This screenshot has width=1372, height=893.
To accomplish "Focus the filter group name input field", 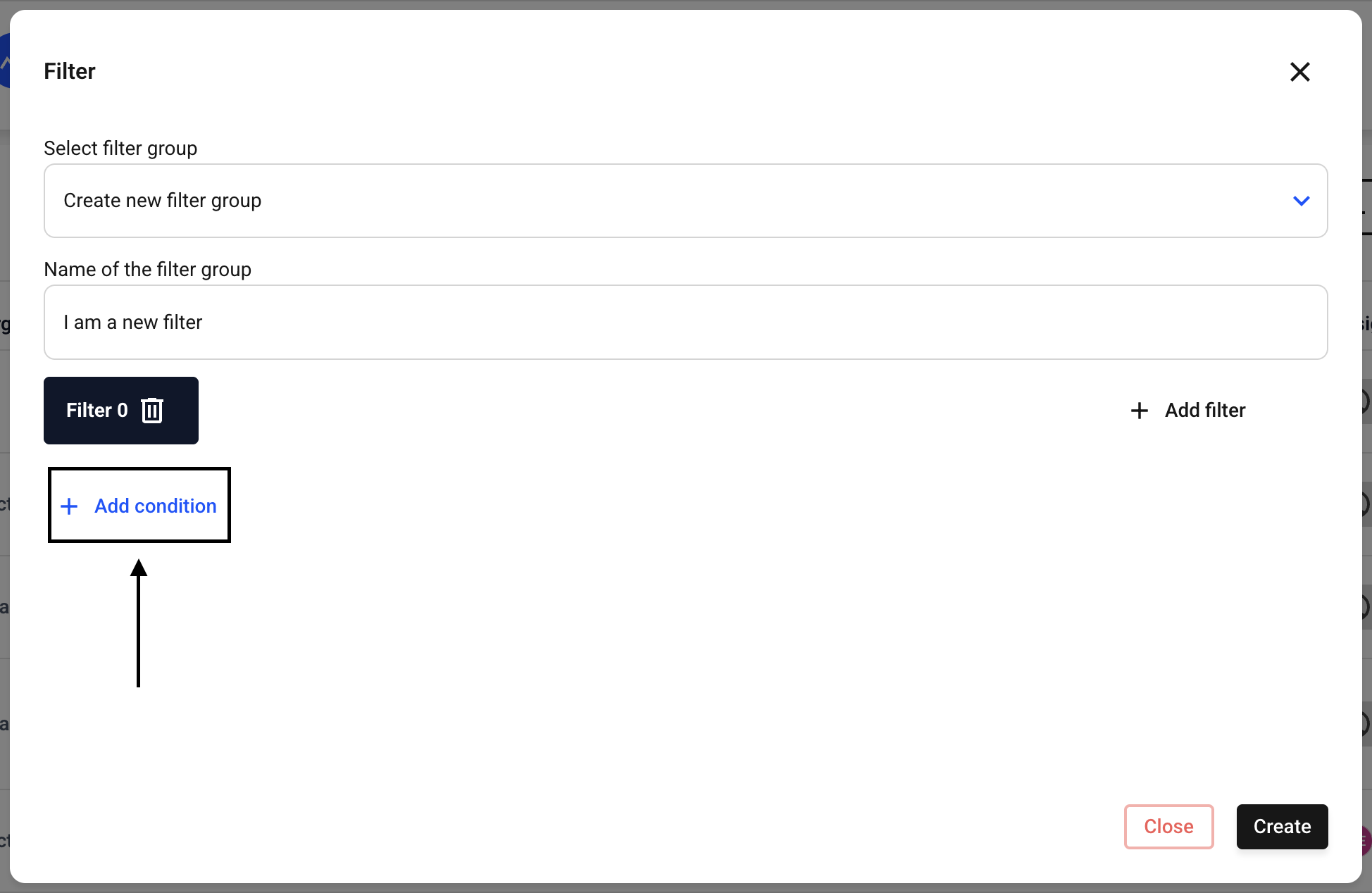I will pyautogui.click(x=685, y=322).
